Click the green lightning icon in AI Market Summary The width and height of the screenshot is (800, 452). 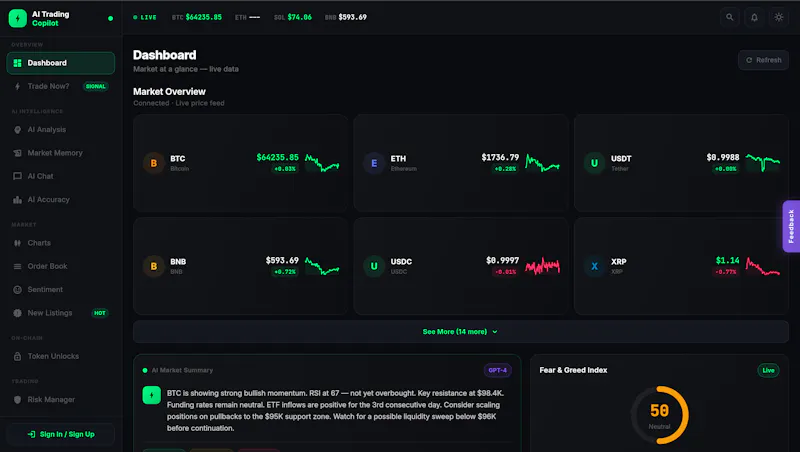(x=152, y=395)
